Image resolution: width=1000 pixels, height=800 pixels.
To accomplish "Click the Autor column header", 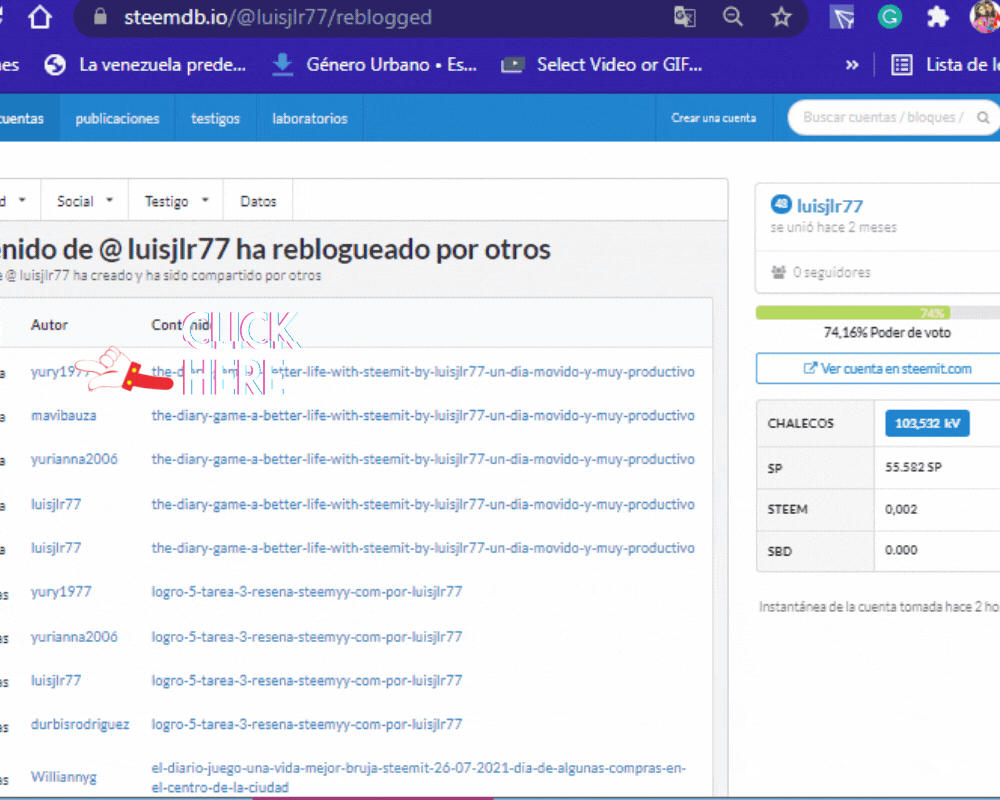I will point(49,325).
